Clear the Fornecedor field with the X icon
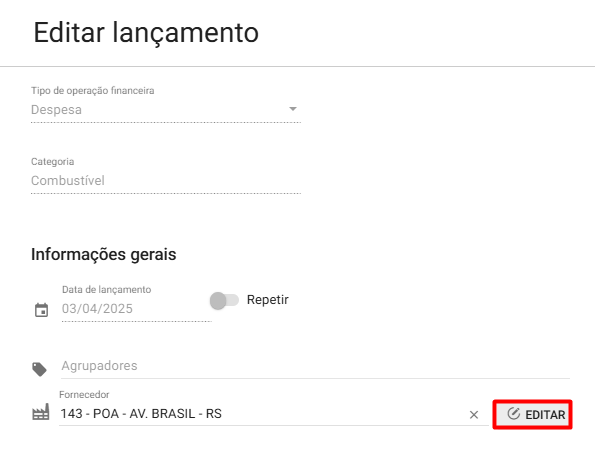The height and width of the screenshot is (458, 595). click(474, 415)
